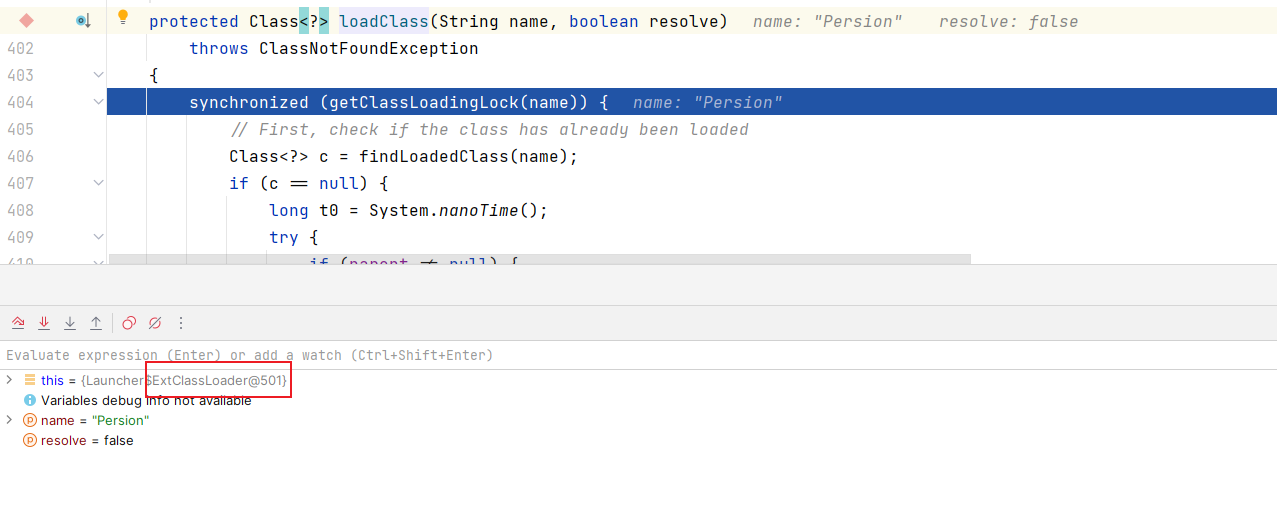1277x519 pixels.
Task: Click line number 406 in the gutter
Action: [20, 156]
